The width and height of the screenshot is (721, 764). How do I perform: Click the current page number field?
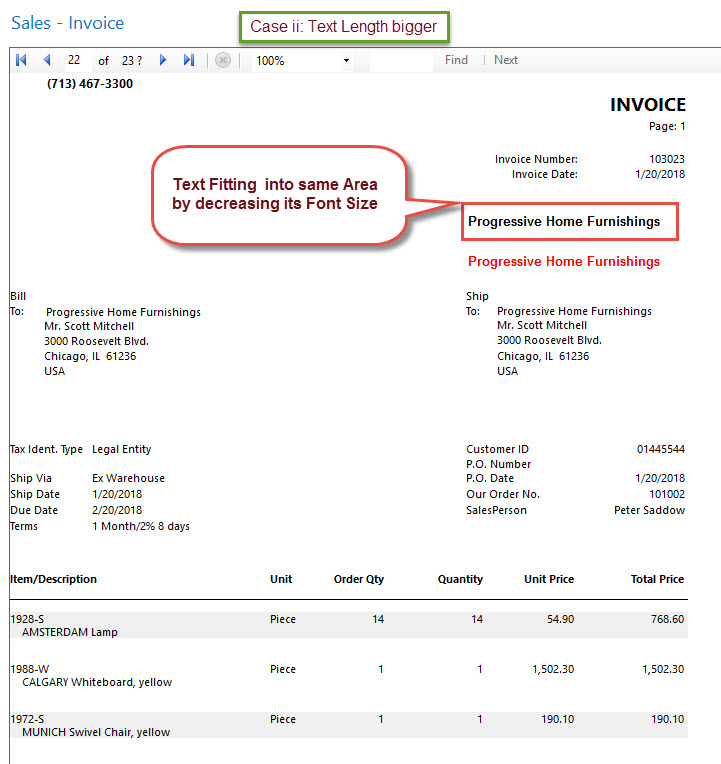click(x=77, y=60)
